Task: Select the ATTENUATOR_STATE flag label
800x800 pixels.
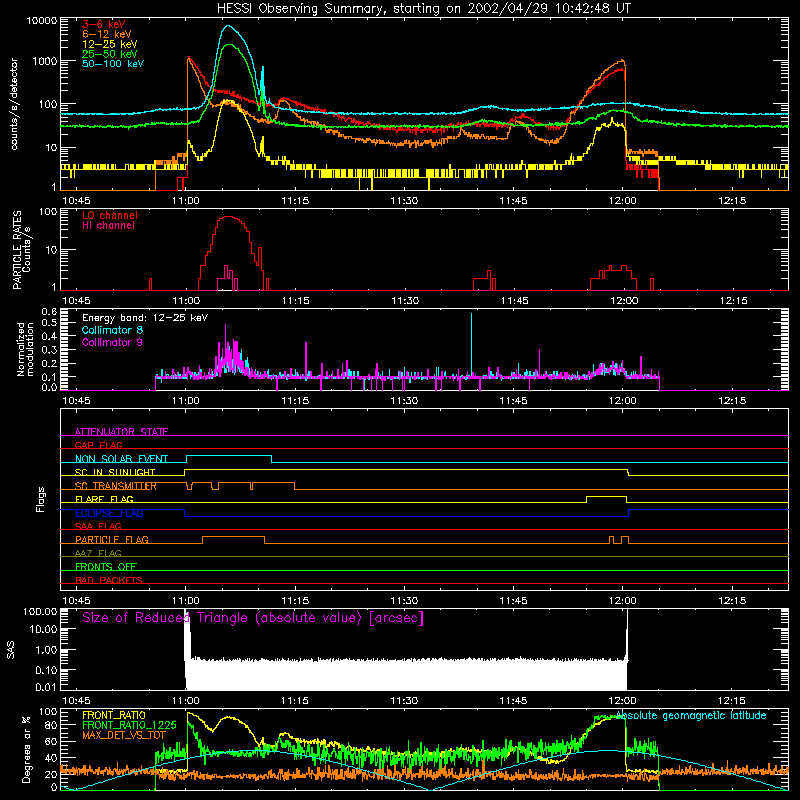Action: coord(121,432)
